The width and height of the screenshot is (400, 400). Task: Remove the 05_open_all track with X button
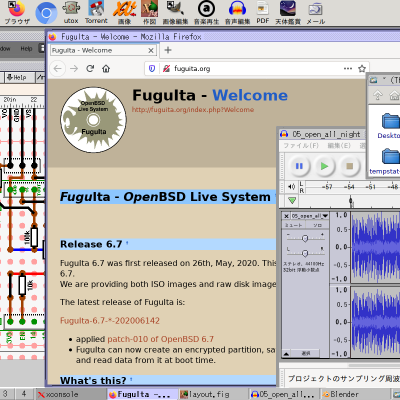[x=286, y=216]
